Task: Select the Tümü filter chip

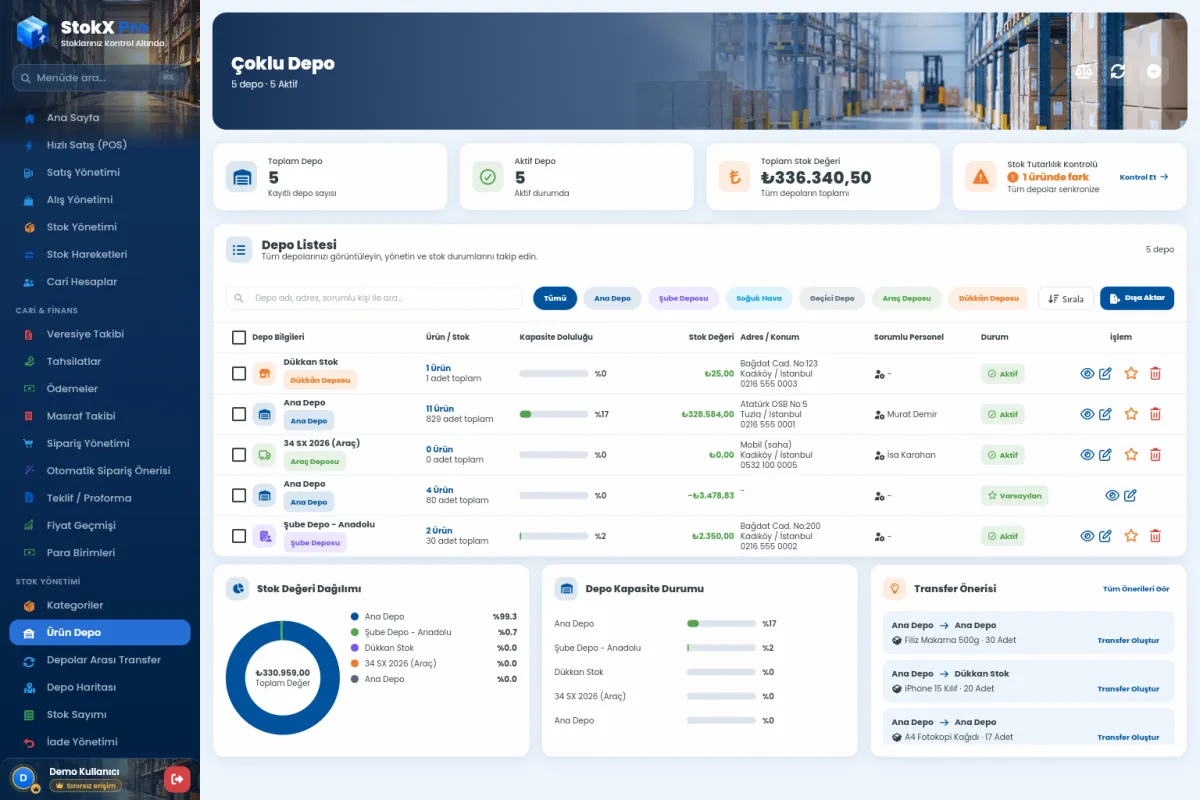Action: (555, 298)
